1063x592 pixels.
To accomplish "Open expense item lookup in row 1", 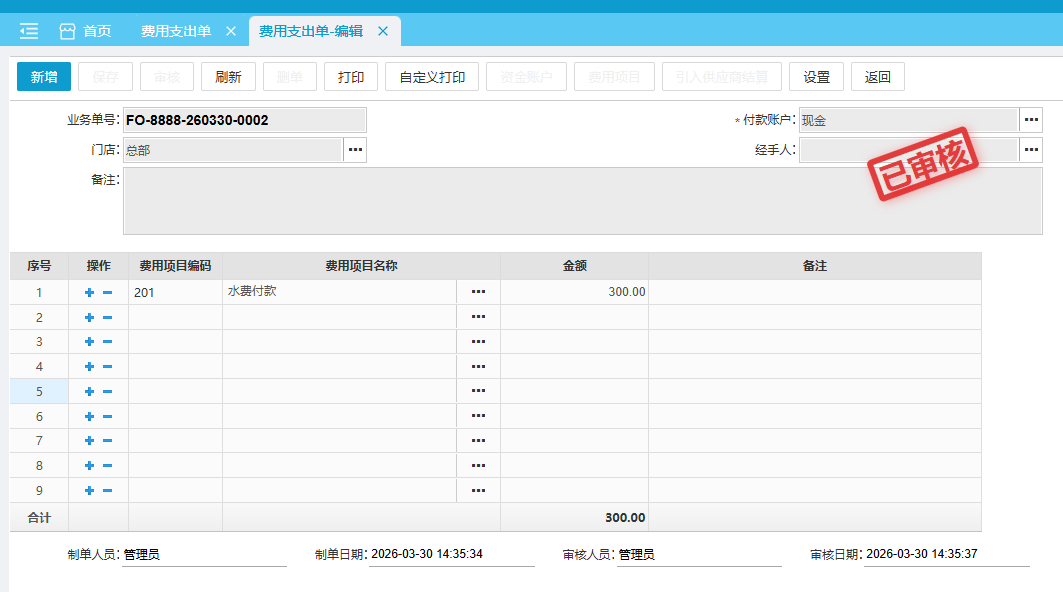I will click(478, 292).
